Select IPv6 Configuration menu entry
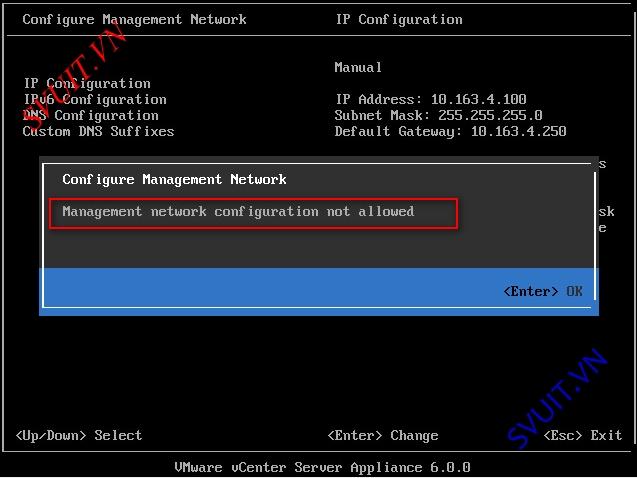Screen dimensions: 637x478 95,99
